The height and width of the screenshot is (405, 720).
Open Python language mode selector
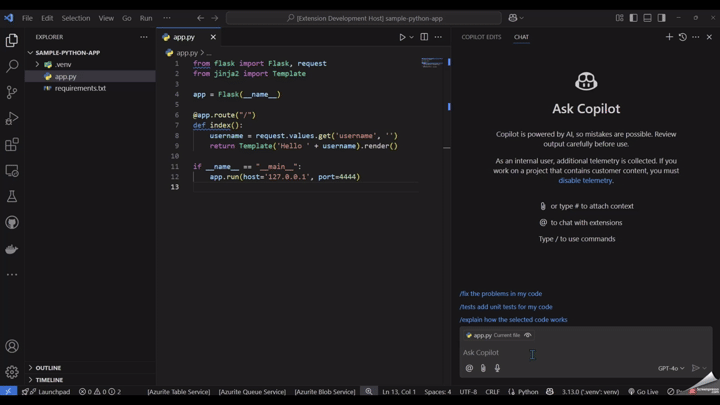(528, 392)
